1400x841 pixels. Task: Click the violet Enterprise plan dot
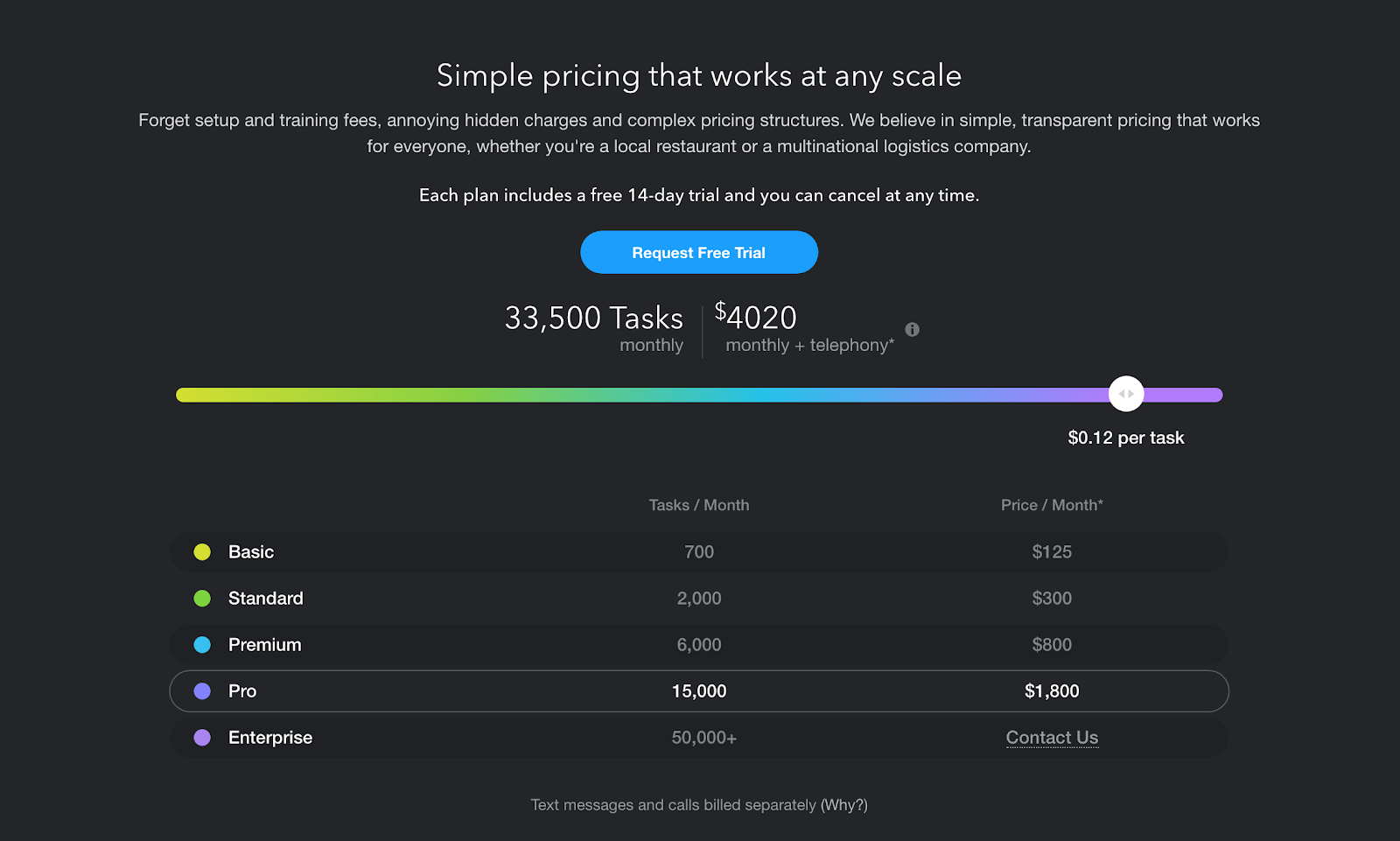pos(202,738)
